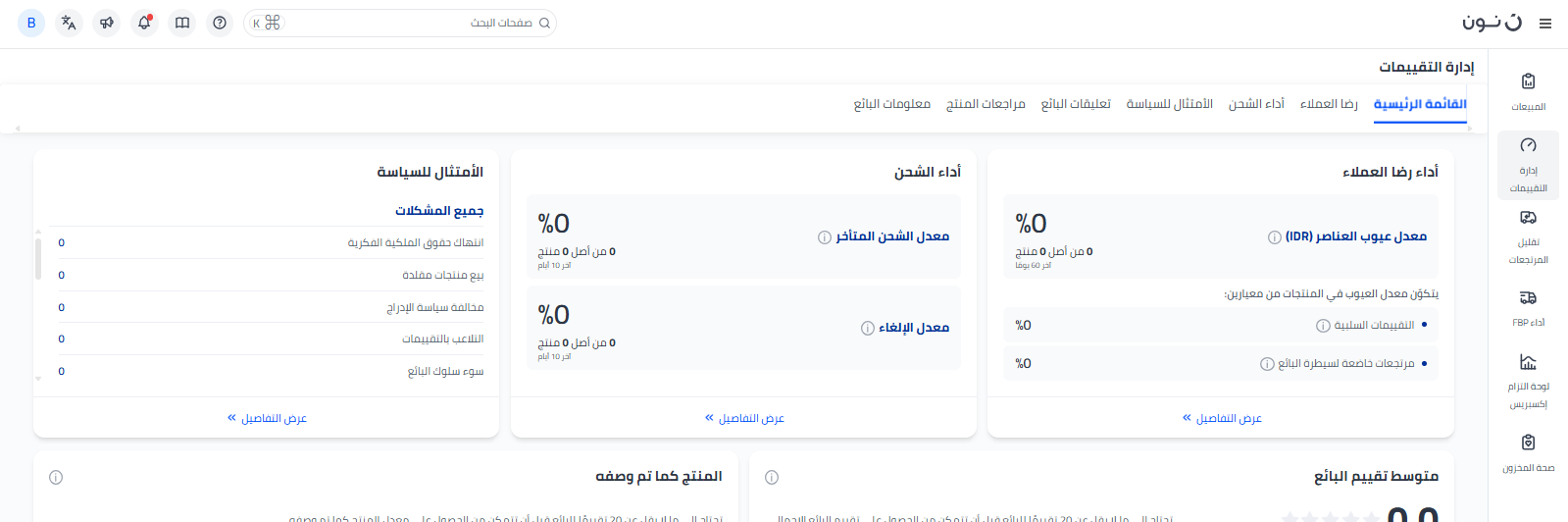Open the help question mark icon

coord(220,23)
